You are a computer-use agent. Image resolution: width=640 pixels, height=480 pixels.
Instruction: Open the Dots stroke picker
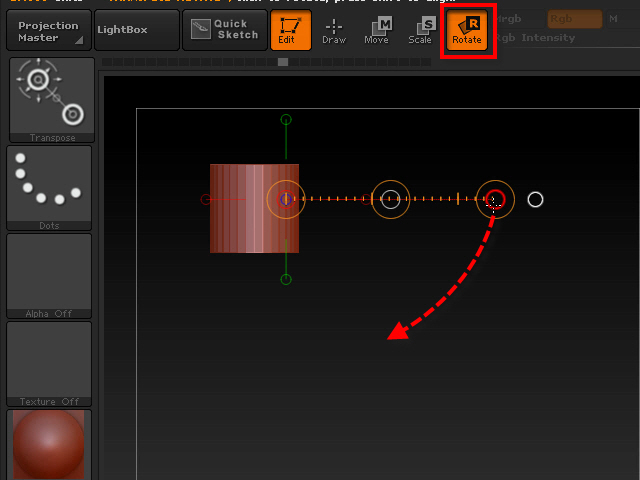(49, 188)
